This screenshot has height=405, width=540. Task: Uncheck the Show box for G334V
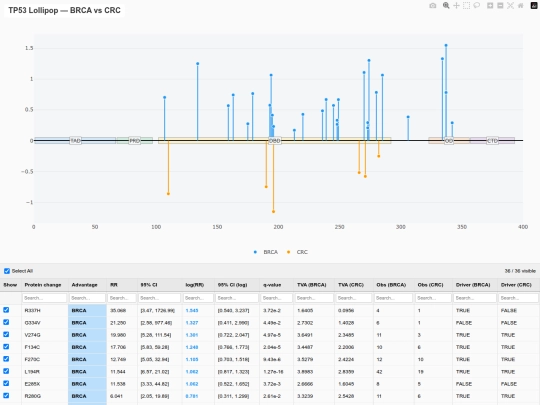tap(6, 322)
